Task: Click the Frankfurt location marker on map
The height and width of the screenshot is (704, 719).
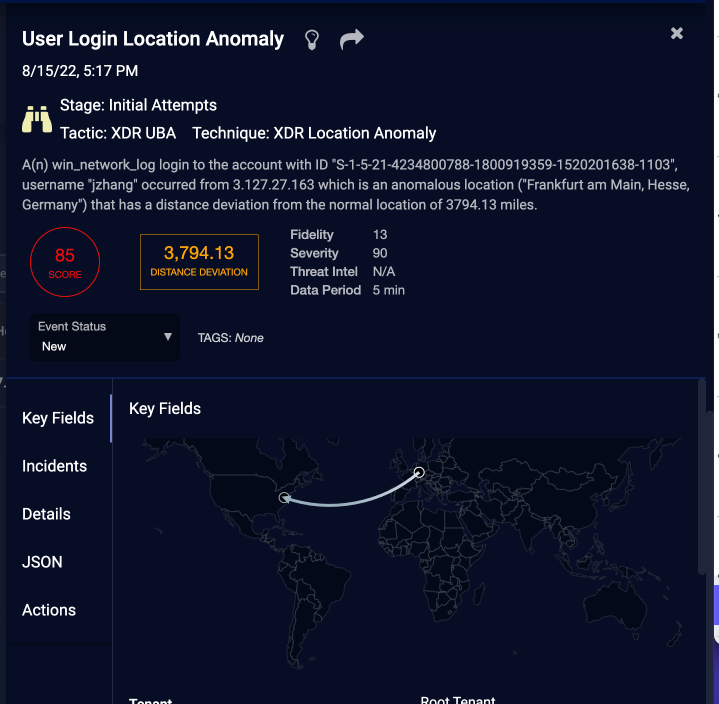Action: (419, 472)
